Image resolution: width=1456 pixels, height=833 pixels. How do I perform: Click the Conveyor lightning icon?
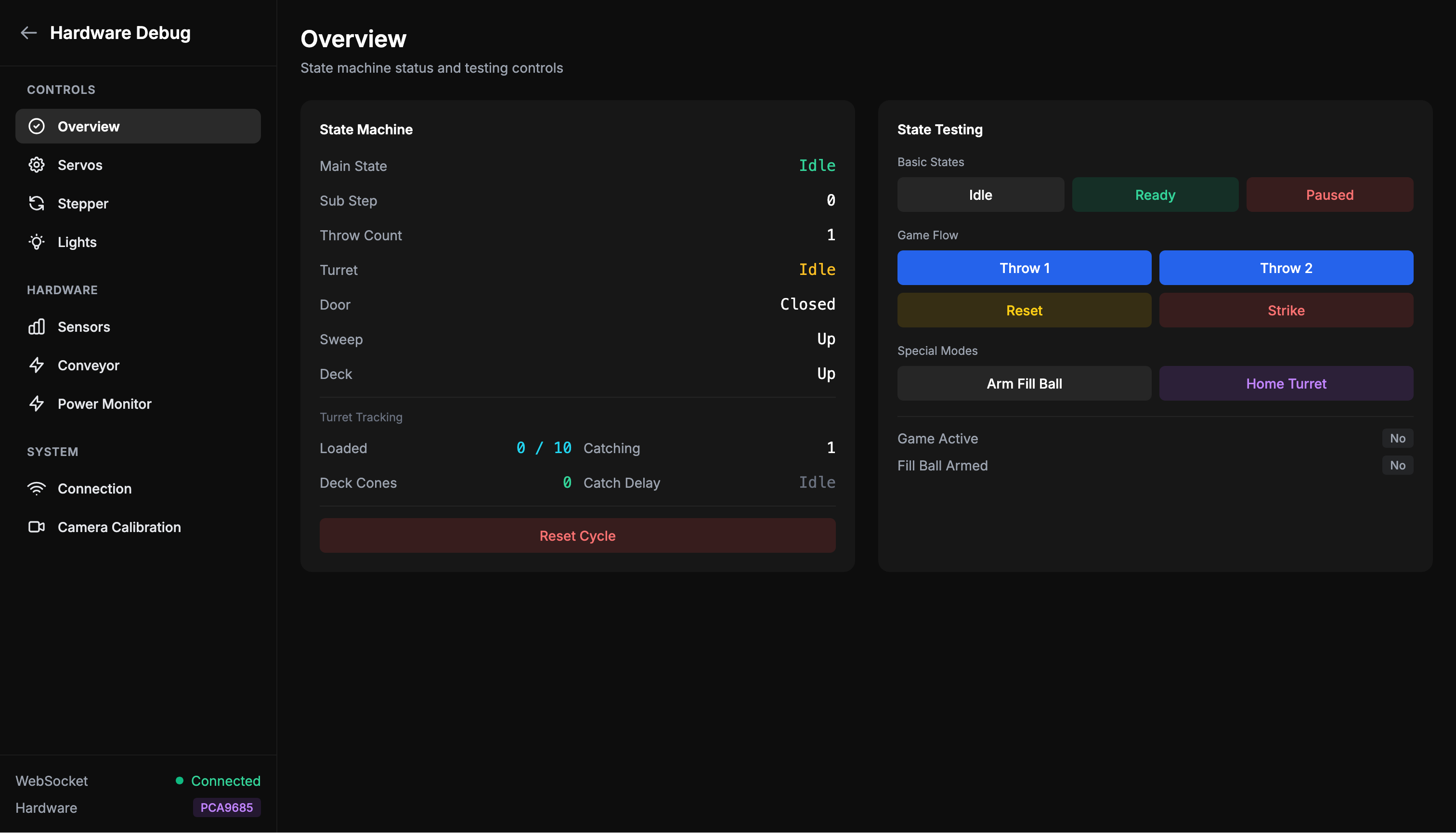[x=37, y=365]
